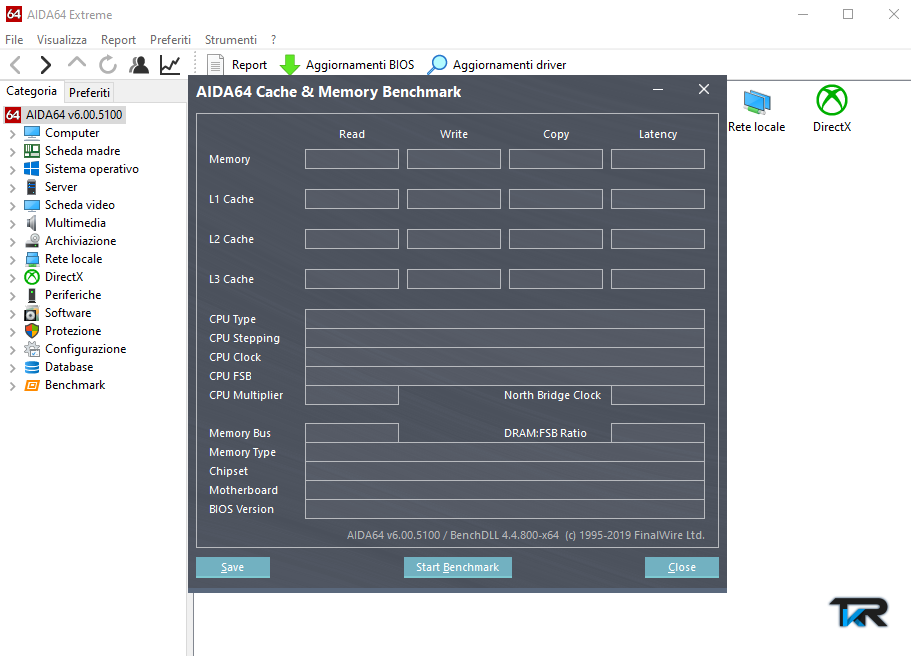Click the Computer monitor icon in tree
The image size is (911, 656).
[x=32, y=133]
